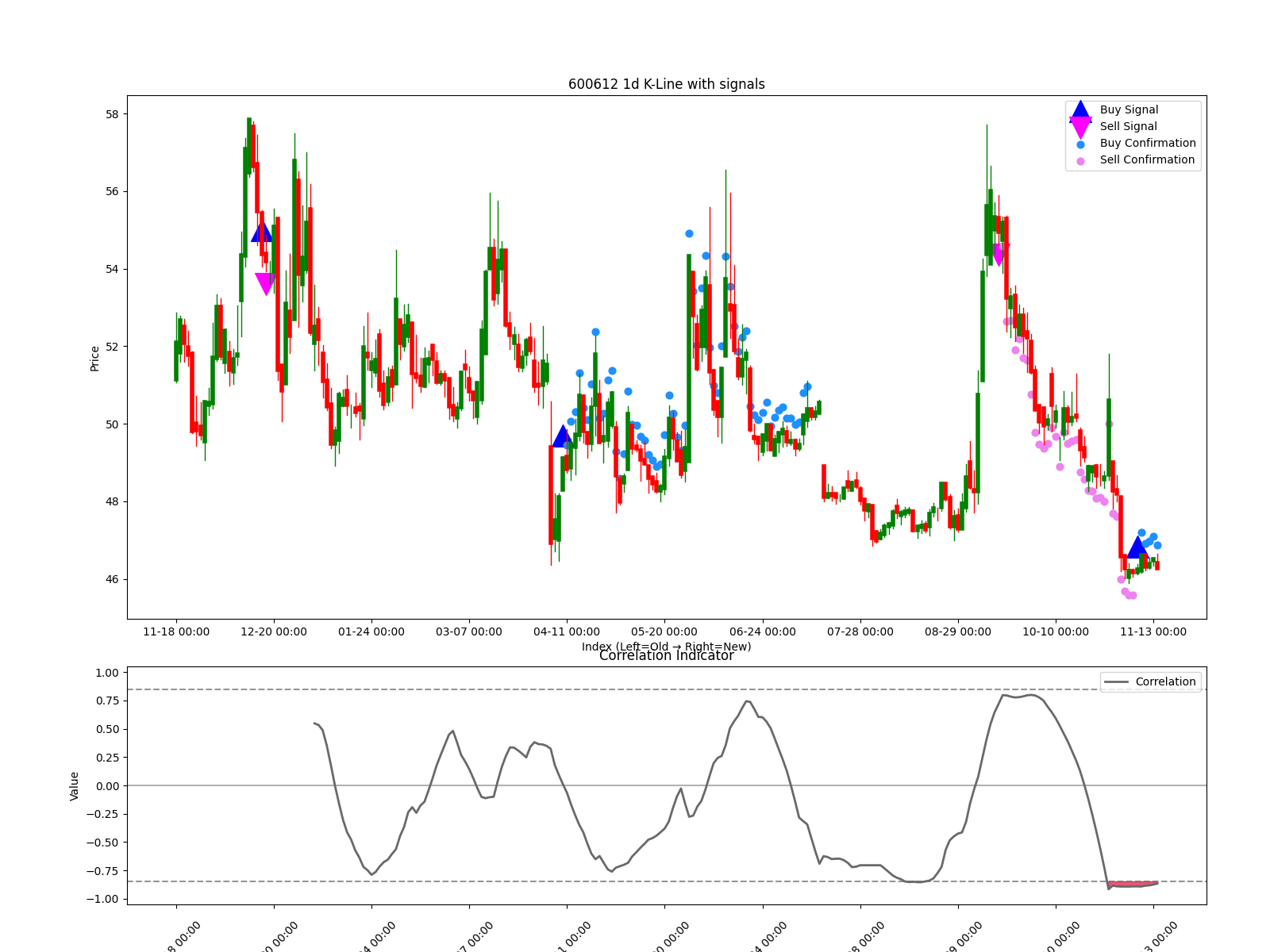
Task: Click the 'Correlation Indicator' chart title
Action: [x=666, y=656]
